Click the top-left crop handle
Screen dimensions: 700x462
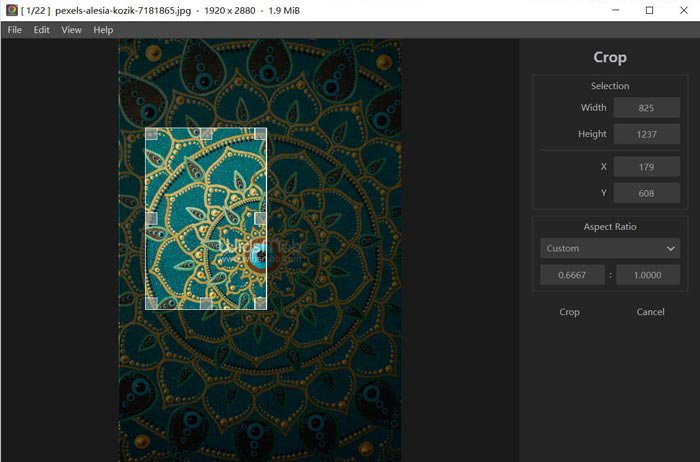click(x=152, y=134)
